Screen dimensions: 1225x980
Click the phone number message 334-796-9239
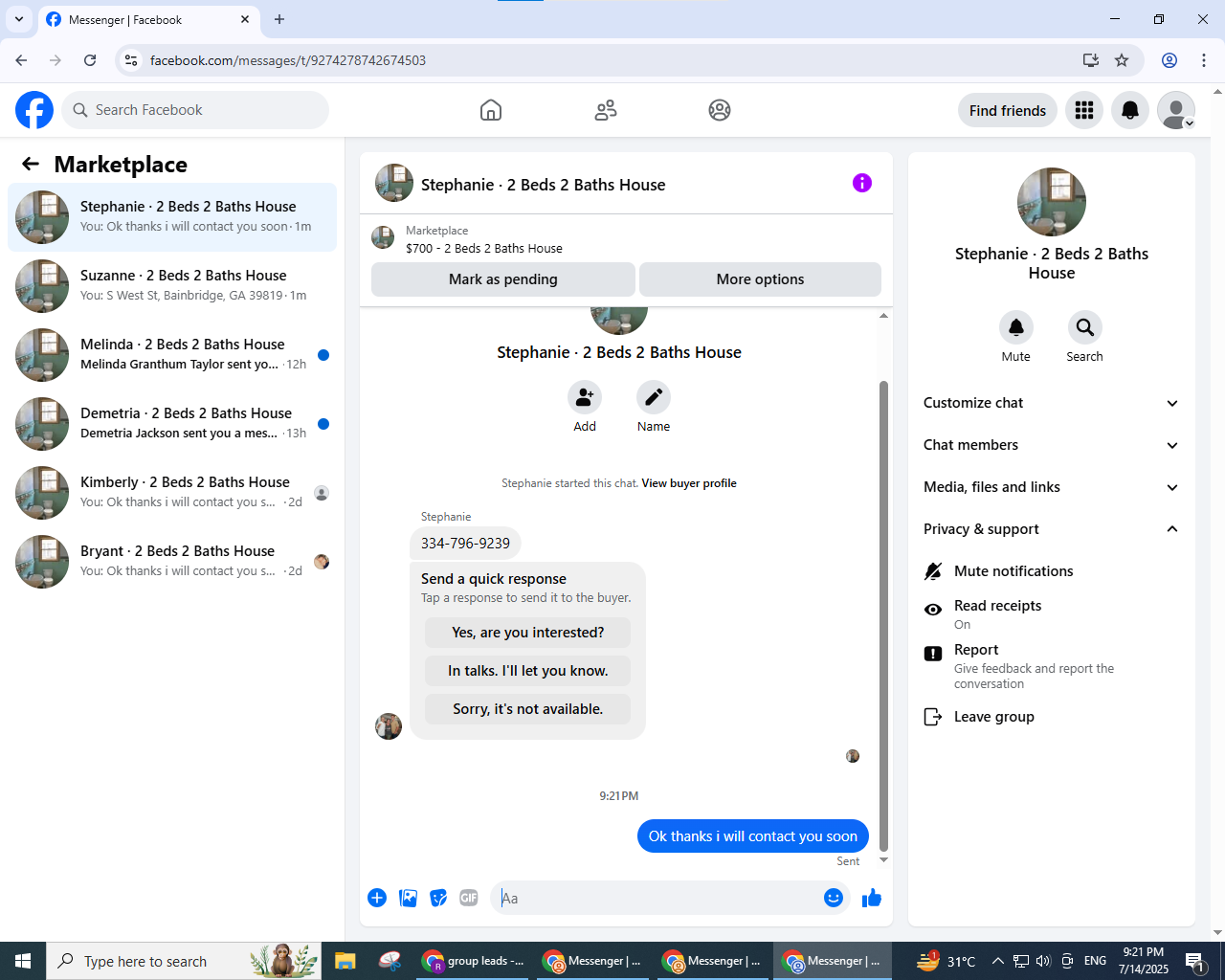coord(465,544)
